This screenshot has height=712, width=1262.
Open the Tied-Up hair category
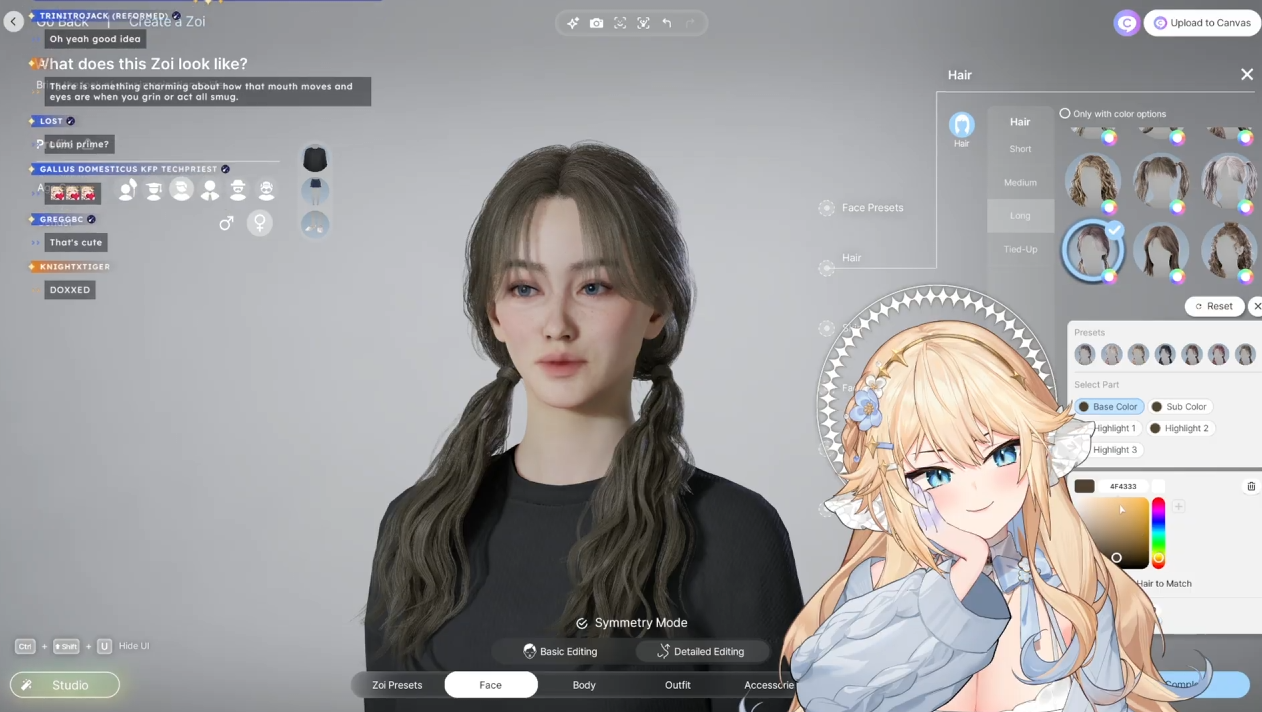(x=1020, y=249)
